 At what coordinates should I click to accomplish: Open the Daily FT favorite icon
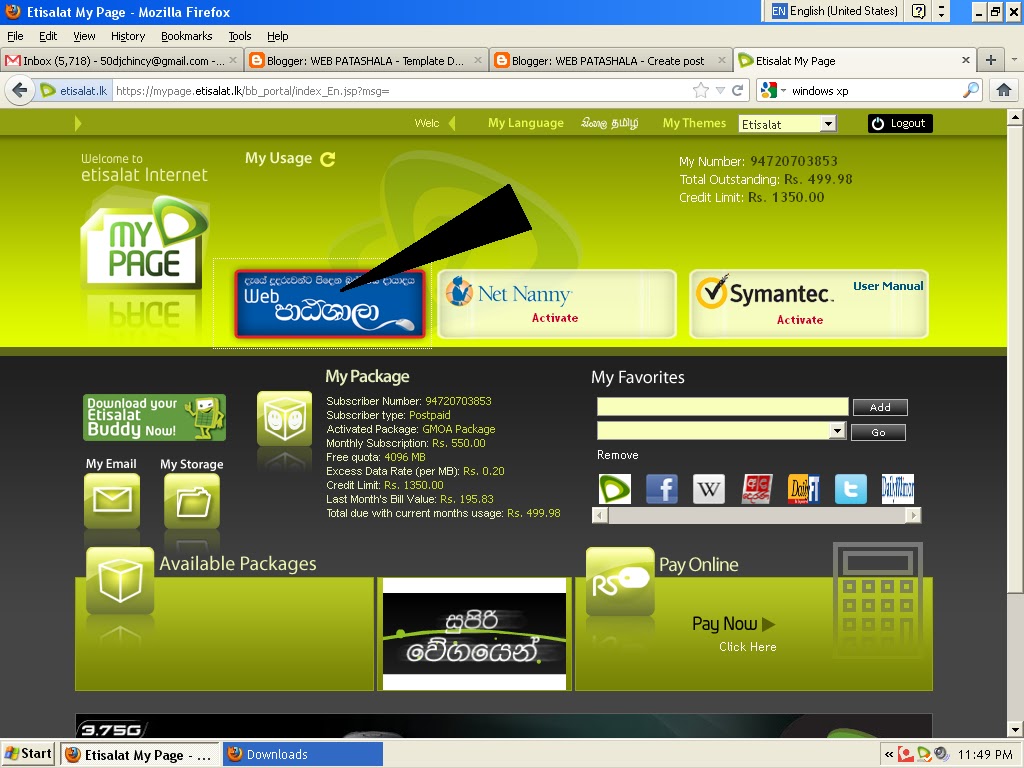804,489
